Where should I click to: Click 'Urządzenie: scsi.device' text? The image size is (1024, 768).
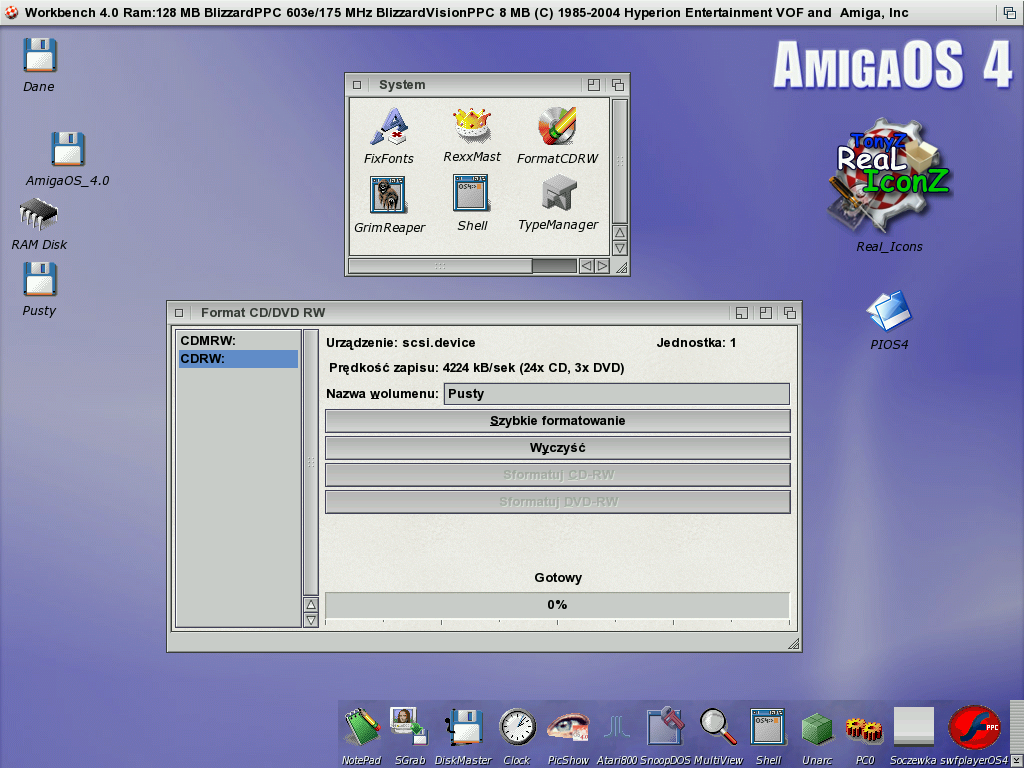coord(401,343)
